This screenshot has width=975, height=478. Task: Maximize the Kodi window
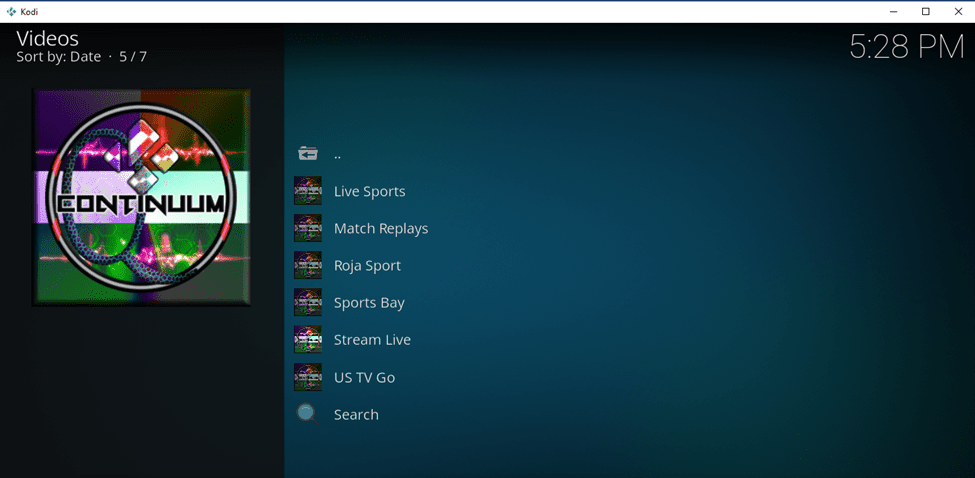pyautogui.click(x=926, y=11)
